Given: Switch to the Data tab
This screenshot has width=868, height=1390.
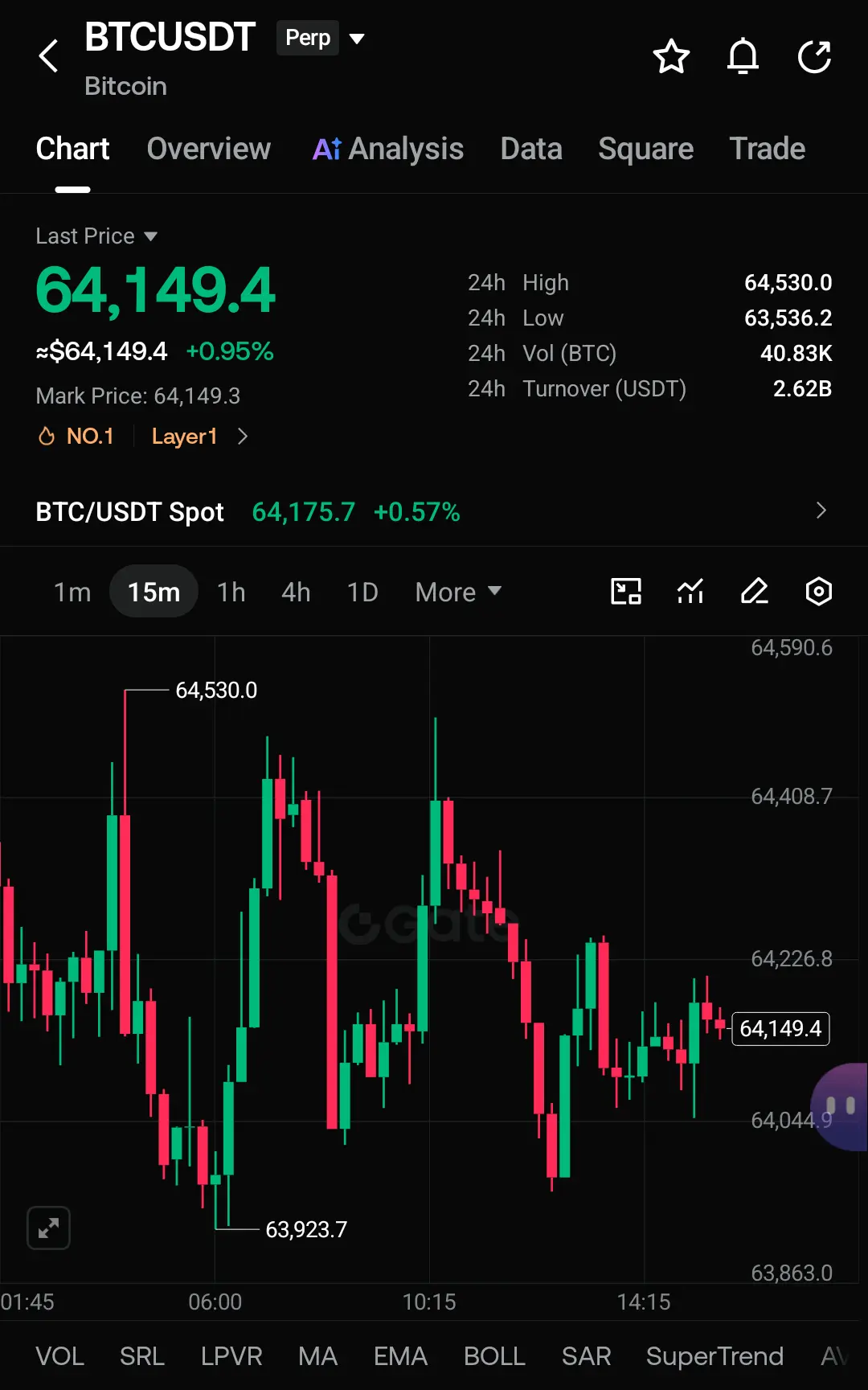Looking at the screenshot, I should click(531, 149).
